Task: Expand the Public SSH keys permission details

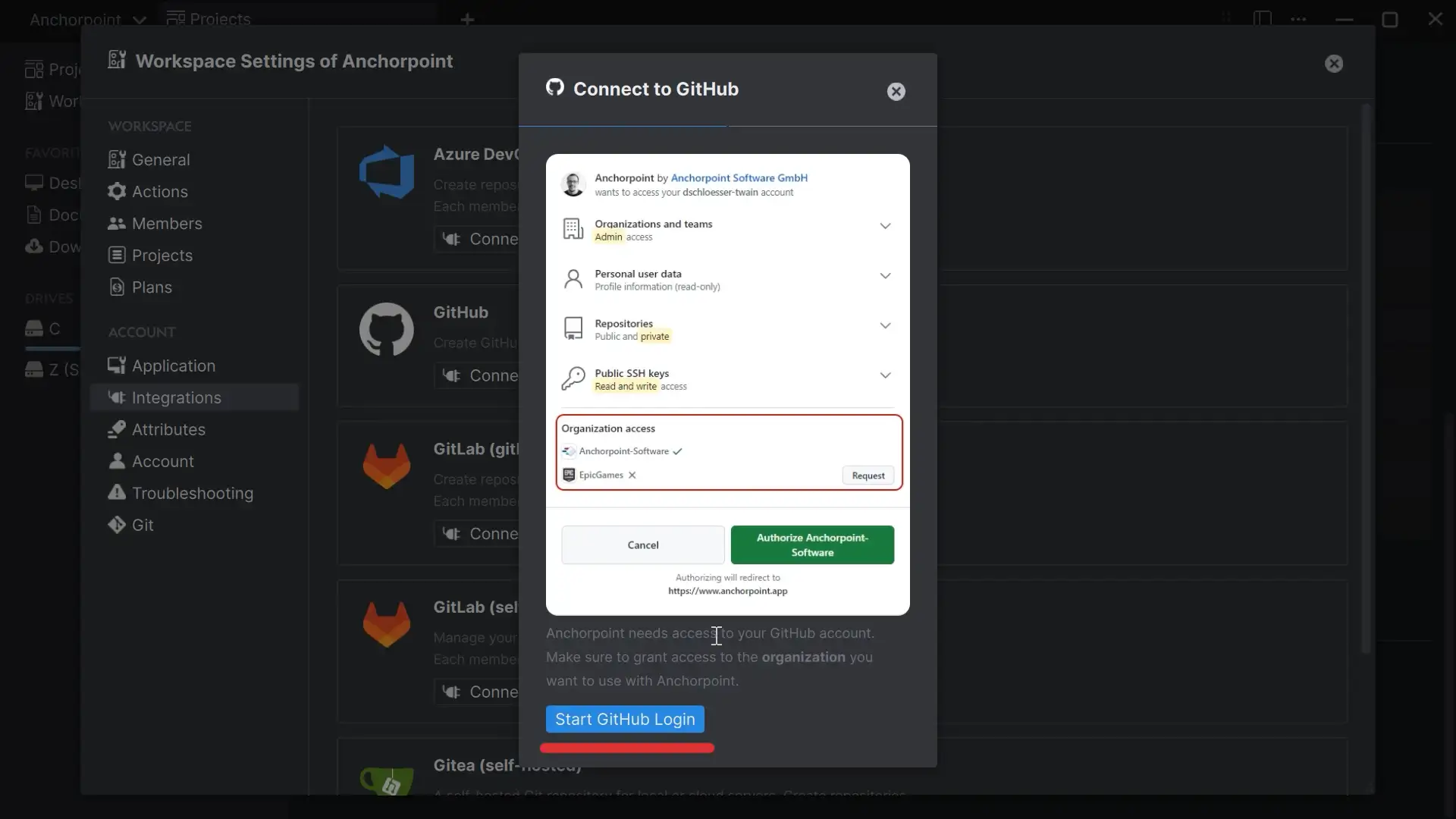Action: click(x=885, y=375)
